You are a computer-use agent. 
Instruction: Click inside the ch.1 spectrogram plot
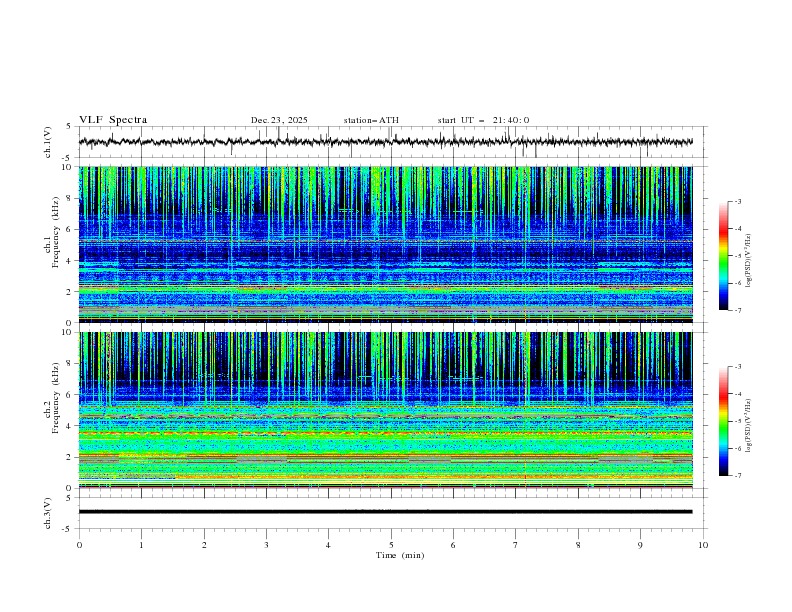click(x=390, y=245)
